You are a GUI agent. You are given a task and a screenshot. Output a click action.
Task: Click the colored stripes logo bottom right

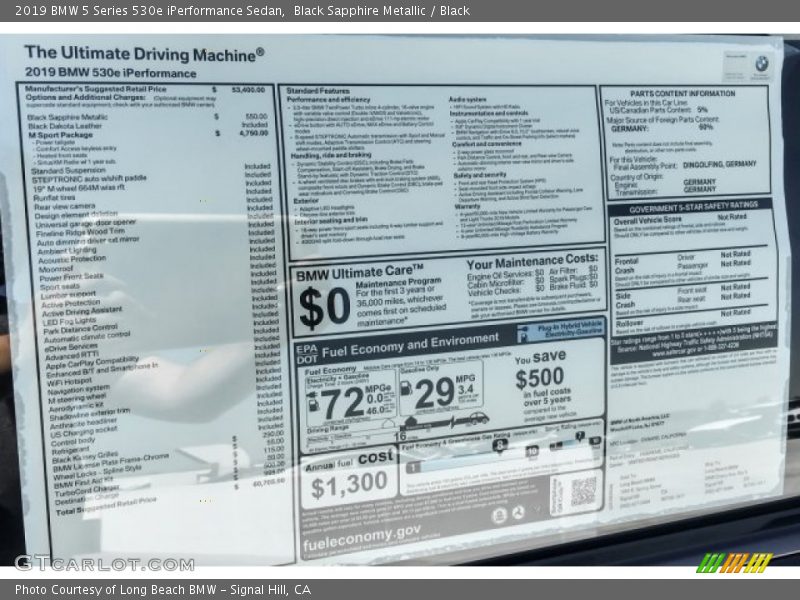click(x=735, y=563)
